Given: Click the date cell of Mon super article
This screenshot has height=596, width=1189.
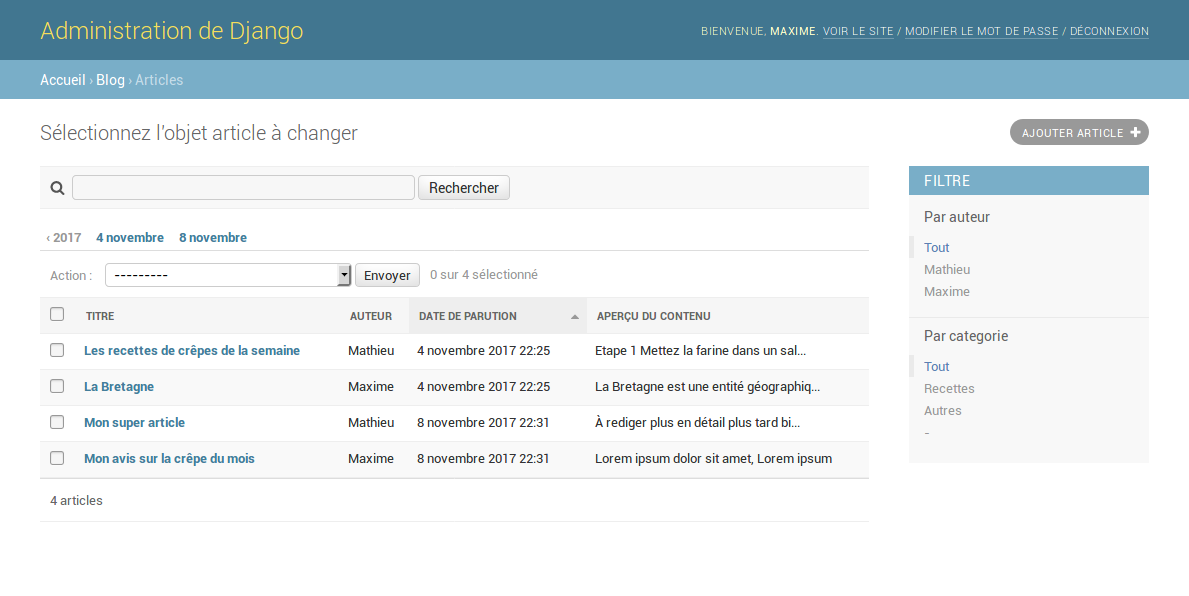Looking at the screenshot, I should tap(483, 422).
